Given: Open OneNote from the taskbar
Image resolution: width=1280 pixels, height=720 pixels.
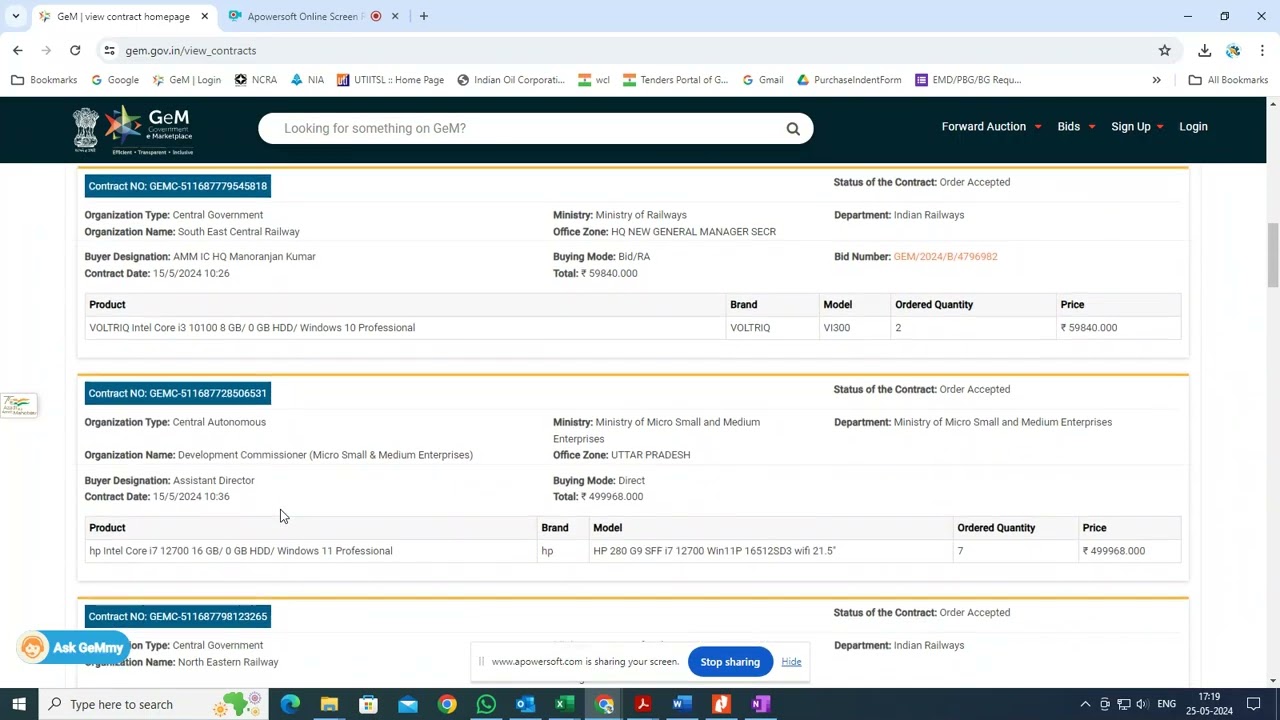Looking at the screenshot, I should coord(761,704).
